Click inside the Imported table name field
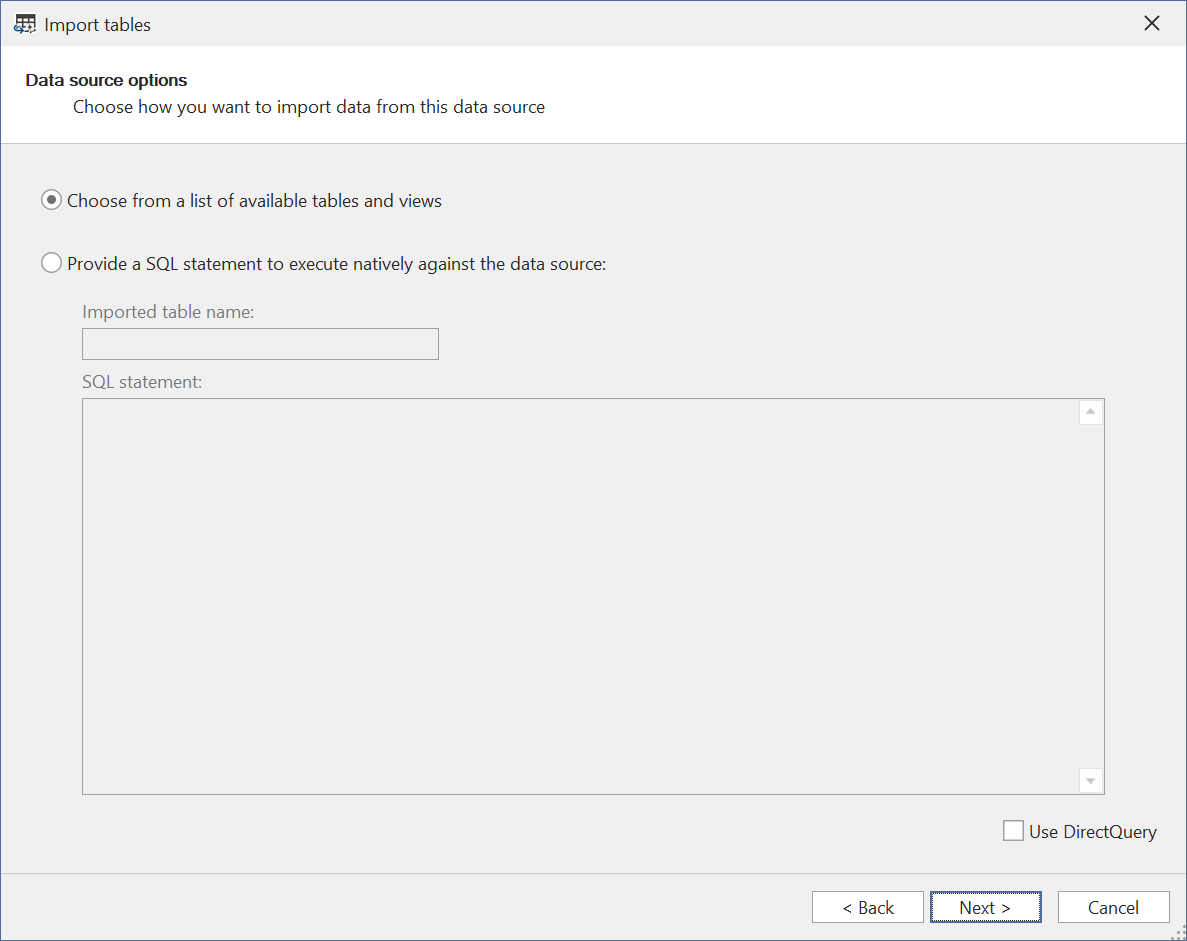Screen dimensions: 1187x941 tap(260, 343)
